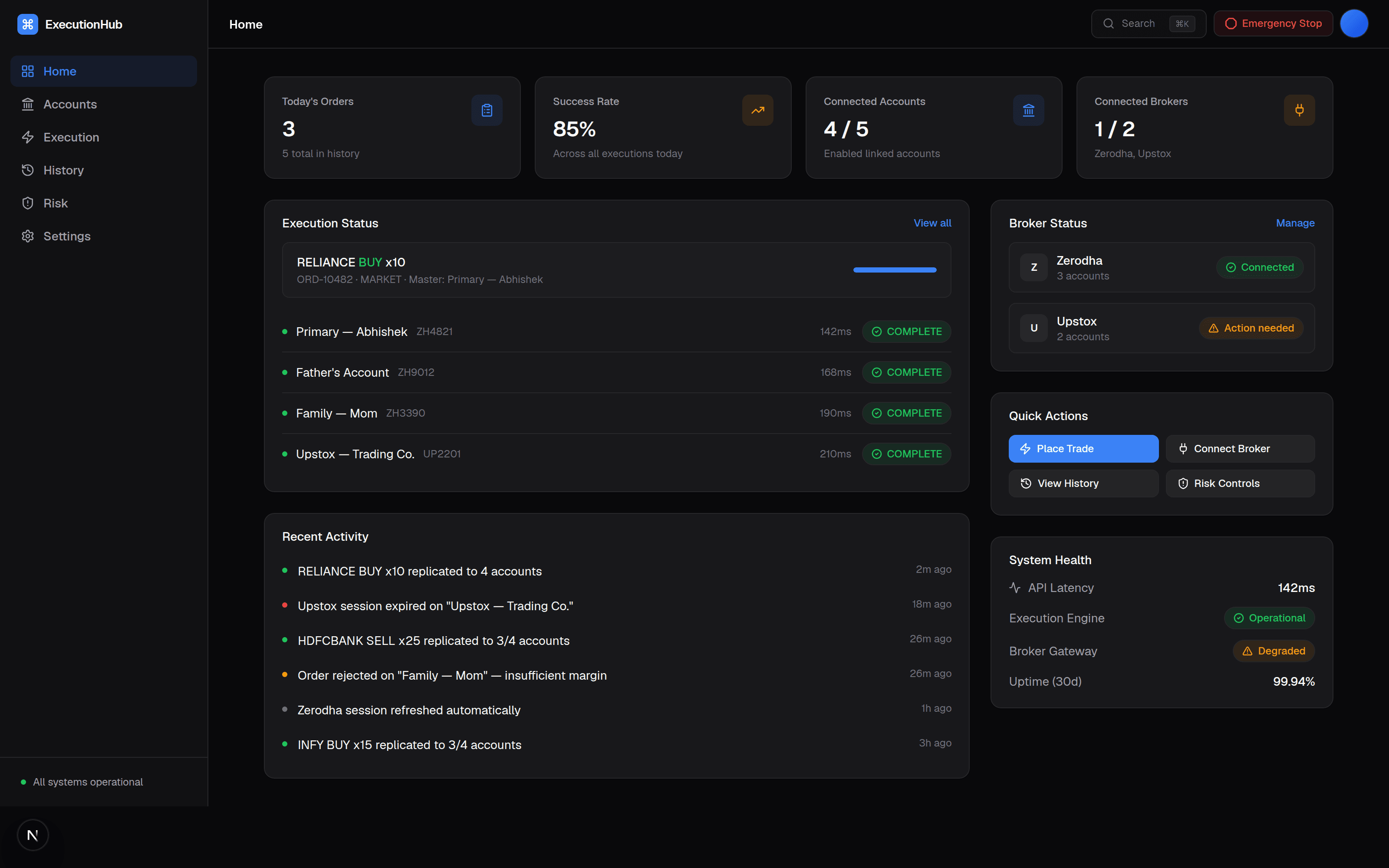Click the Upstox U broker avatar

pos(1034,328)
